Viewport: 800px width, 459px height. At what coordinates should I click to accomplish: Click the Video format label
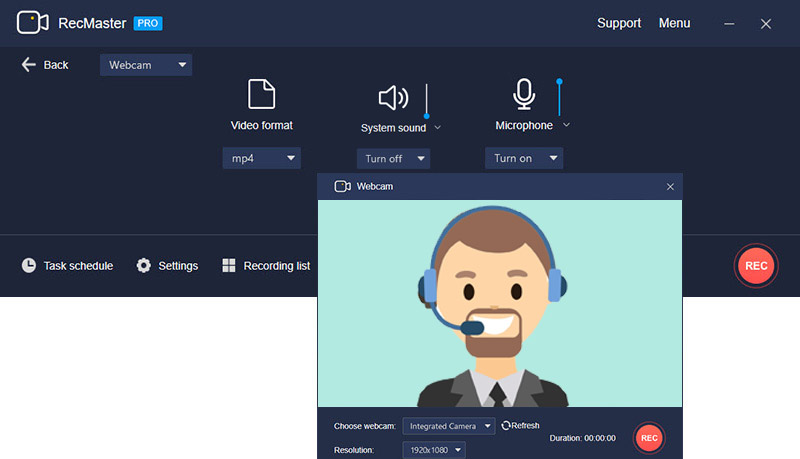[x=262, y=125]
